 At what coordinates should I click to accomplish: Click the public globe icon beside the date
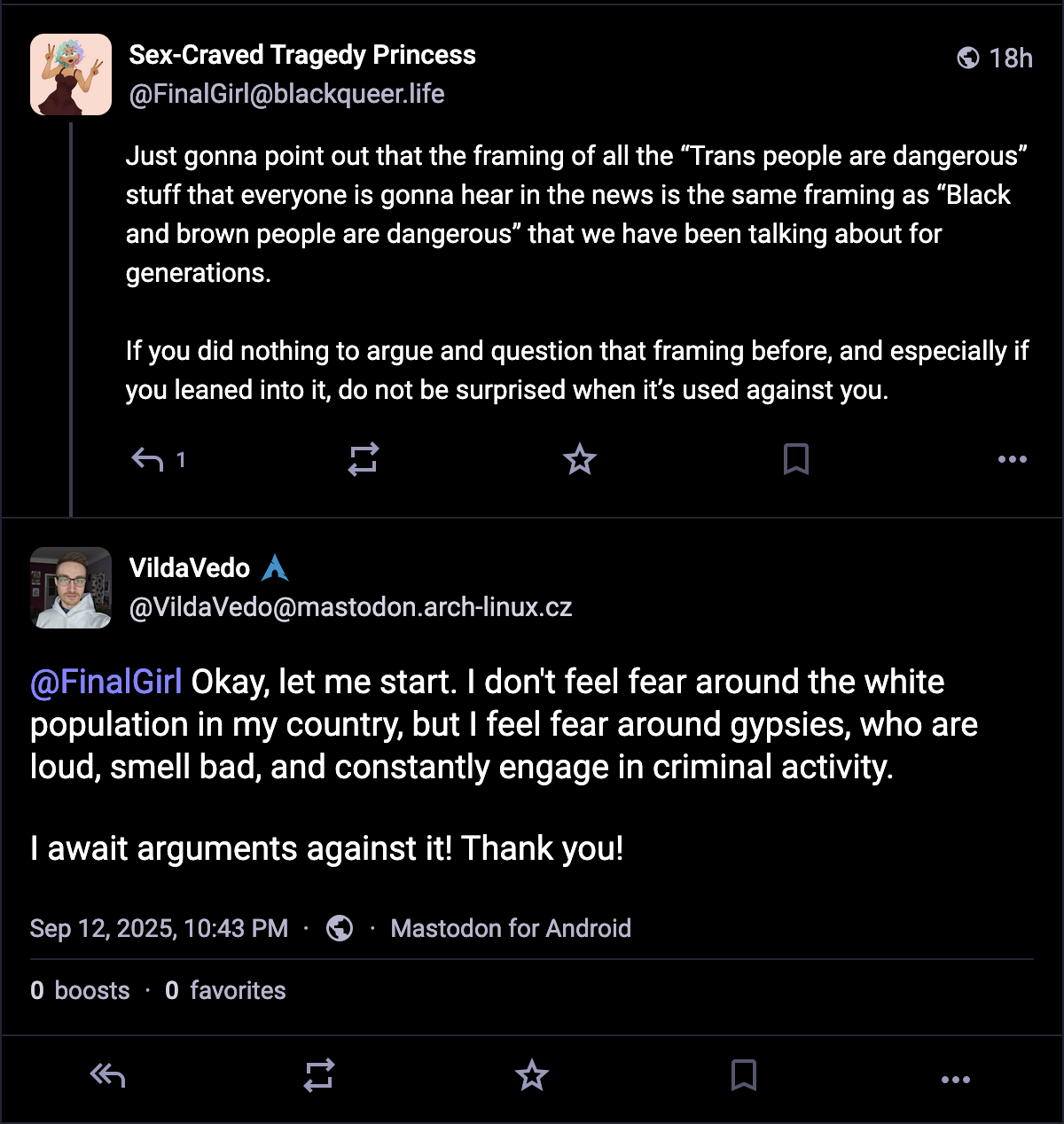[x=340, y=928]
